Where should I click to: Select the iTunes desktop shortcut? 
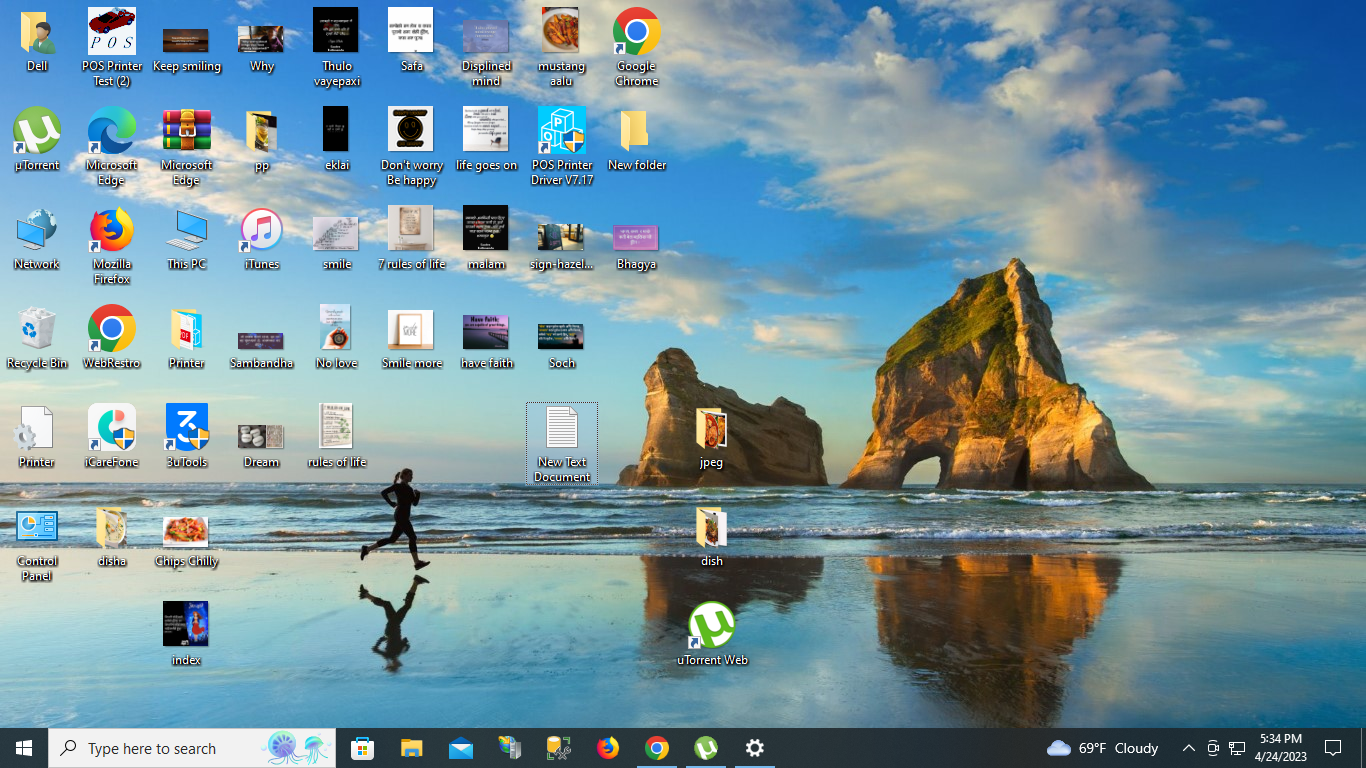pos(261,231)
